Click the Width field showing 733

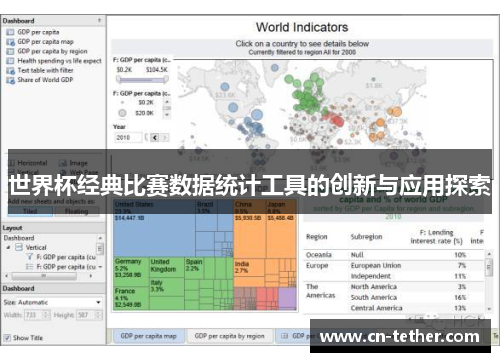[33, 315]
